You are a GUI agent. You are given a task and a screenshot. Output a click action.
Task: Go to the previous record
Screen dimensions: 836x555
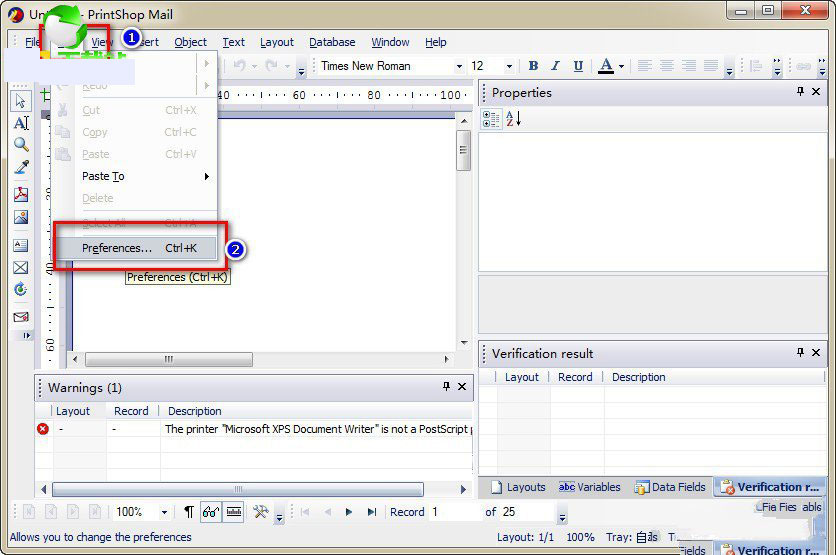[327, 512]
